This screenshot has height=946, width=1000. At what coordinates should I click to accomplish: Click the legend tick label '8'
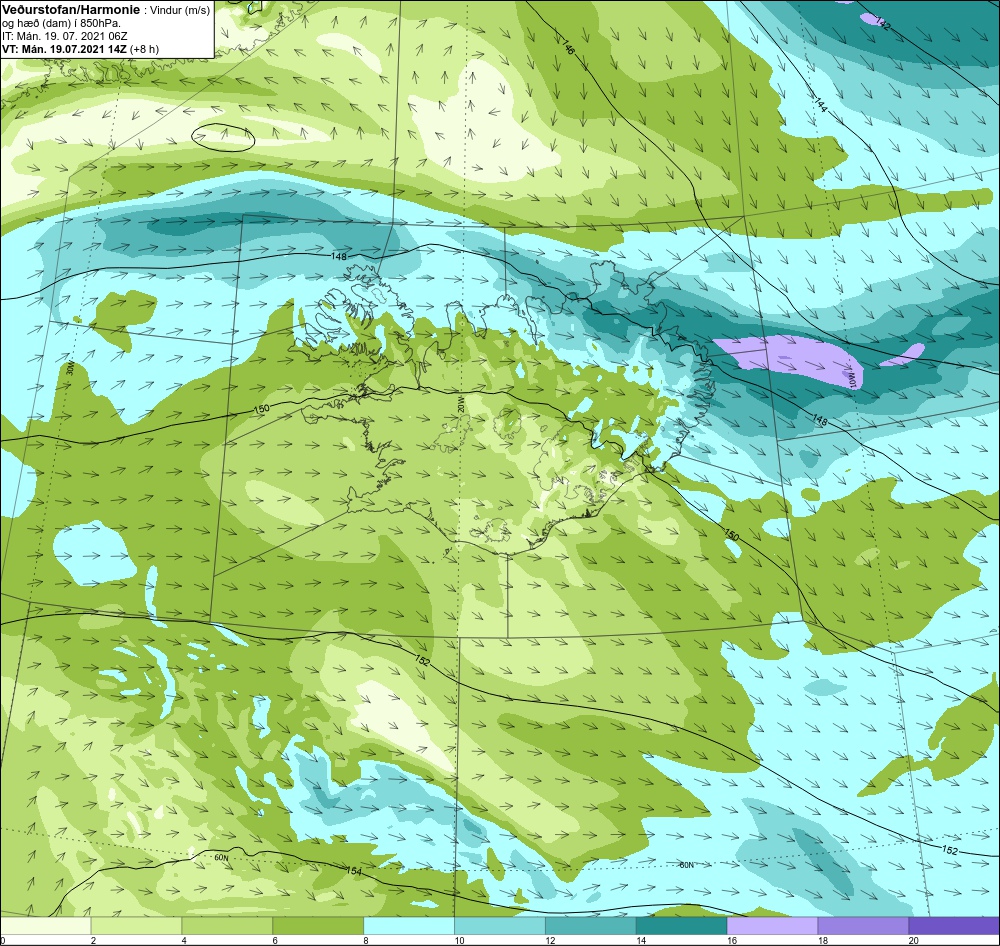(365, 940)
